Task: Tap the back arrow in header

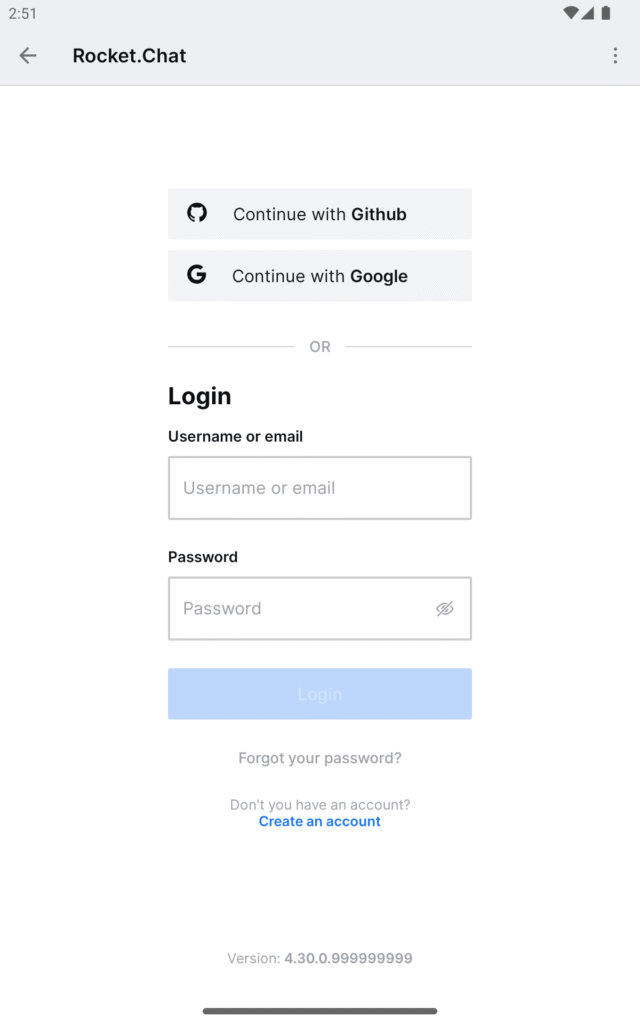Action: click(28, 56)
